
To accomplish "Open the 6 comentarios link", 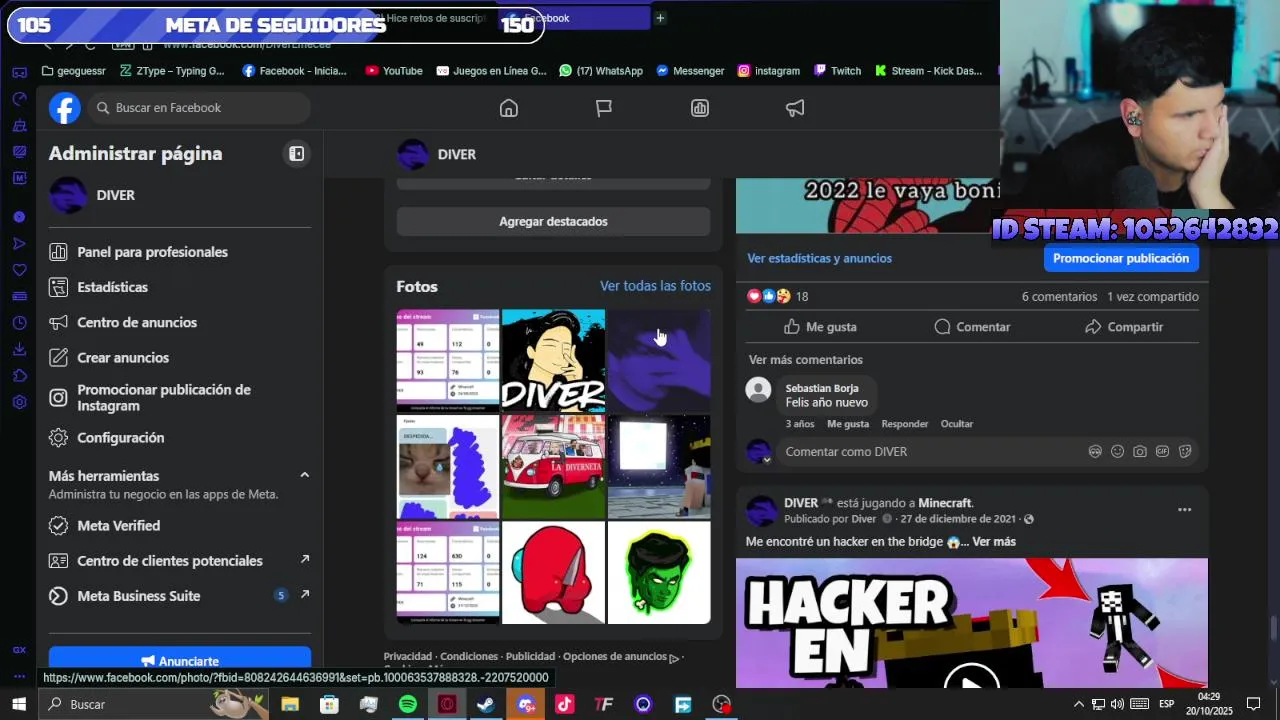I will point(1059,297).
